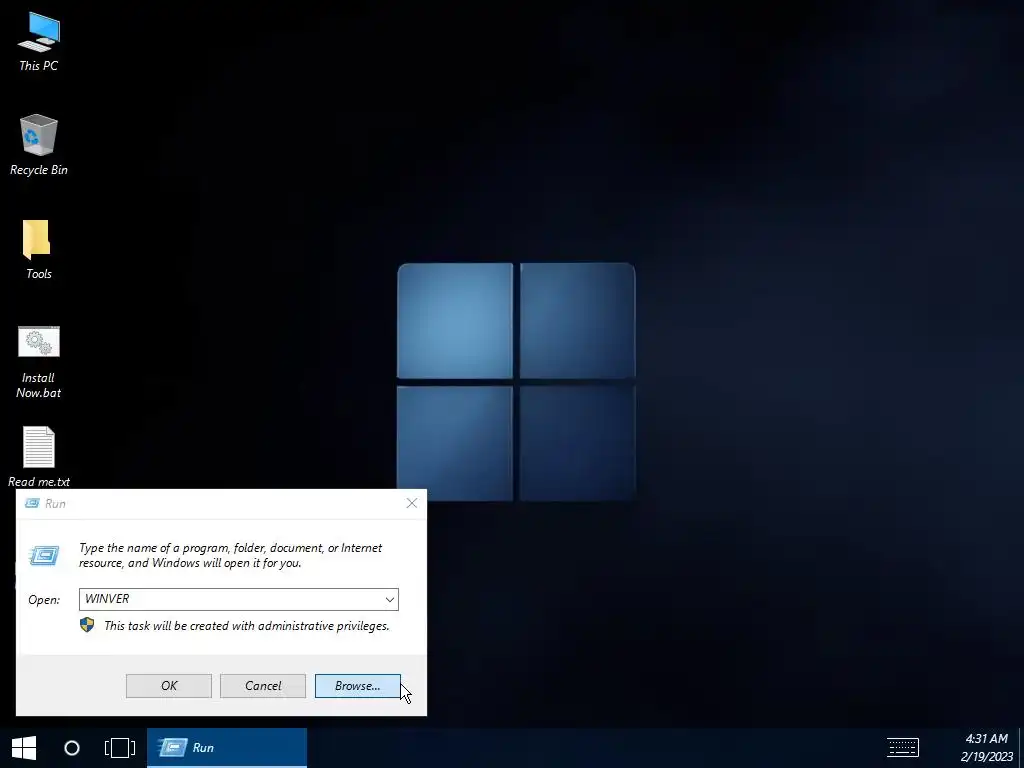Open Task View on the taskbar

120,748
